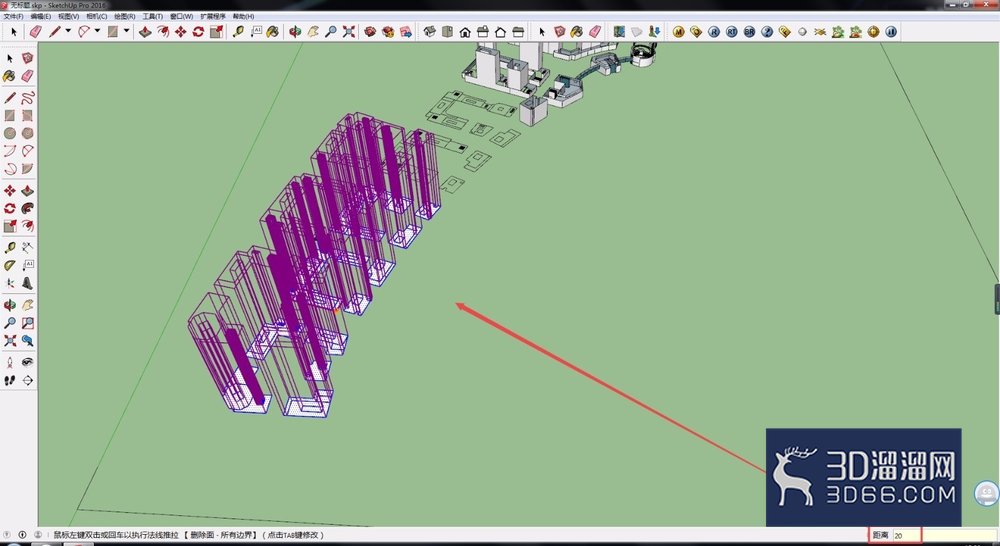Open the 窗口(W) menu
This screenshot has width=1000, height=546.
[x=181, y=17]
